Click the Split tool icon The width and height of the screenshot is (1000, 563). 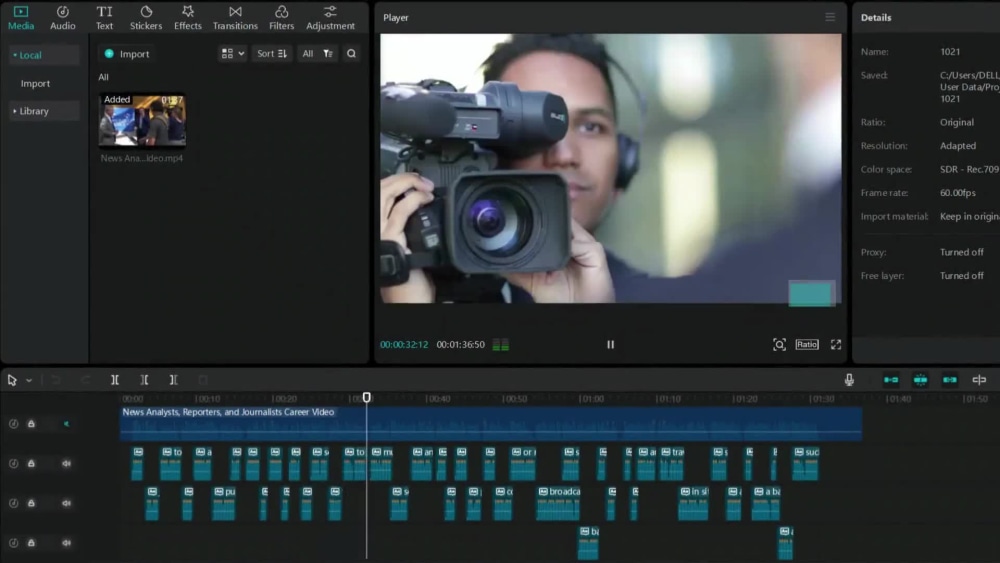click(115, 380)
